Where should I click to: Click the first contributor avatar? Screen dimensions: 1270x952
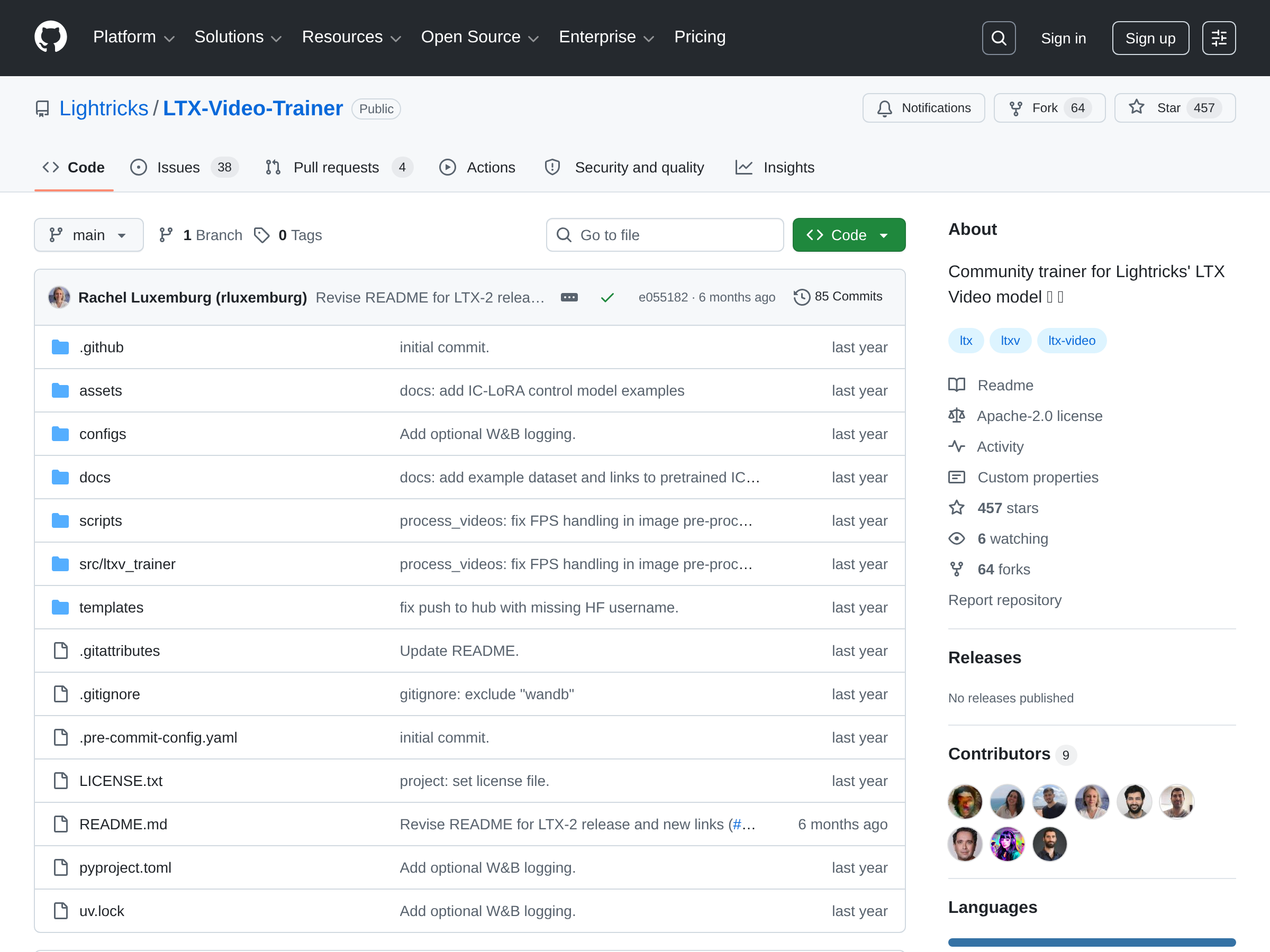pos(965,801)
